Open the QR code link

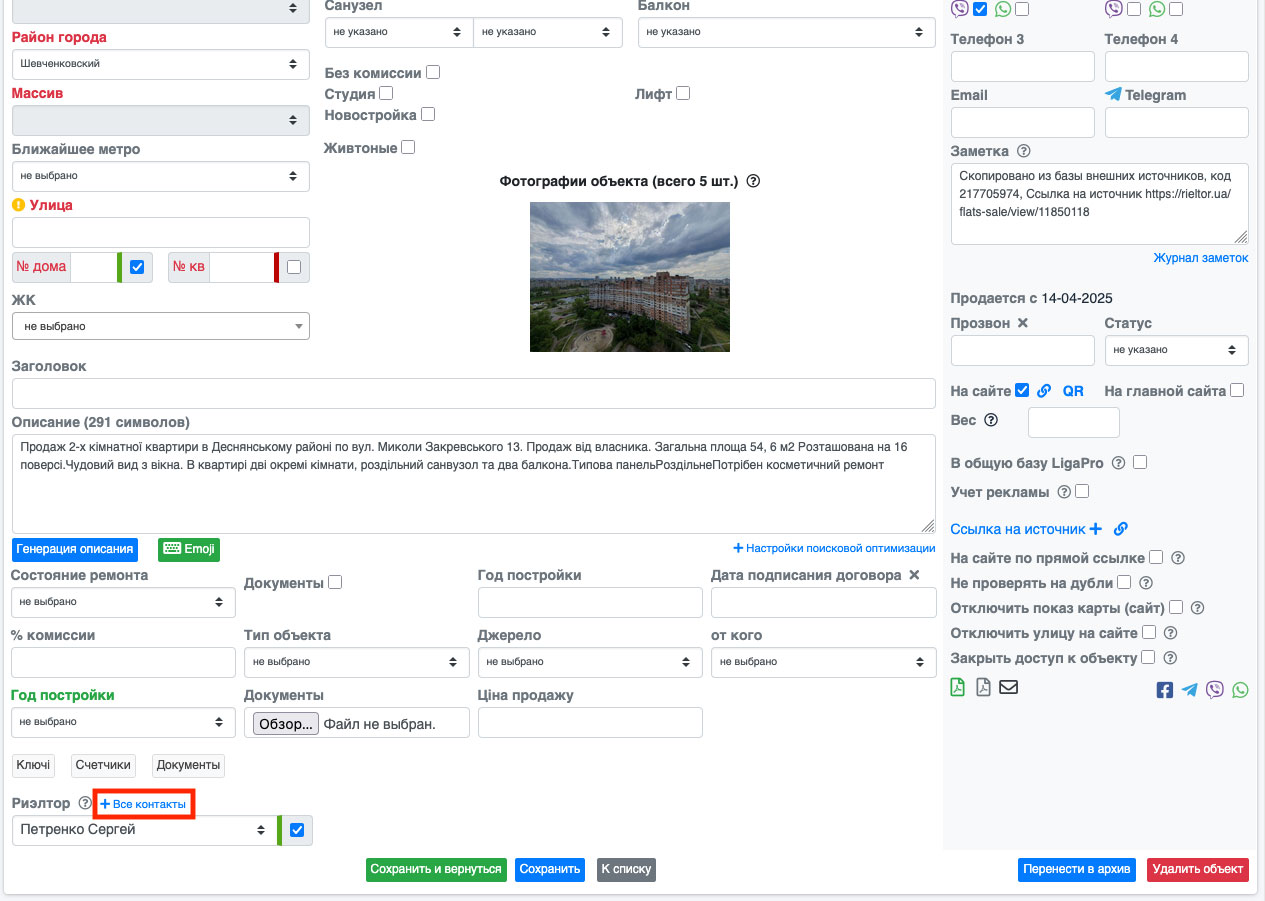pos(1072,391)
